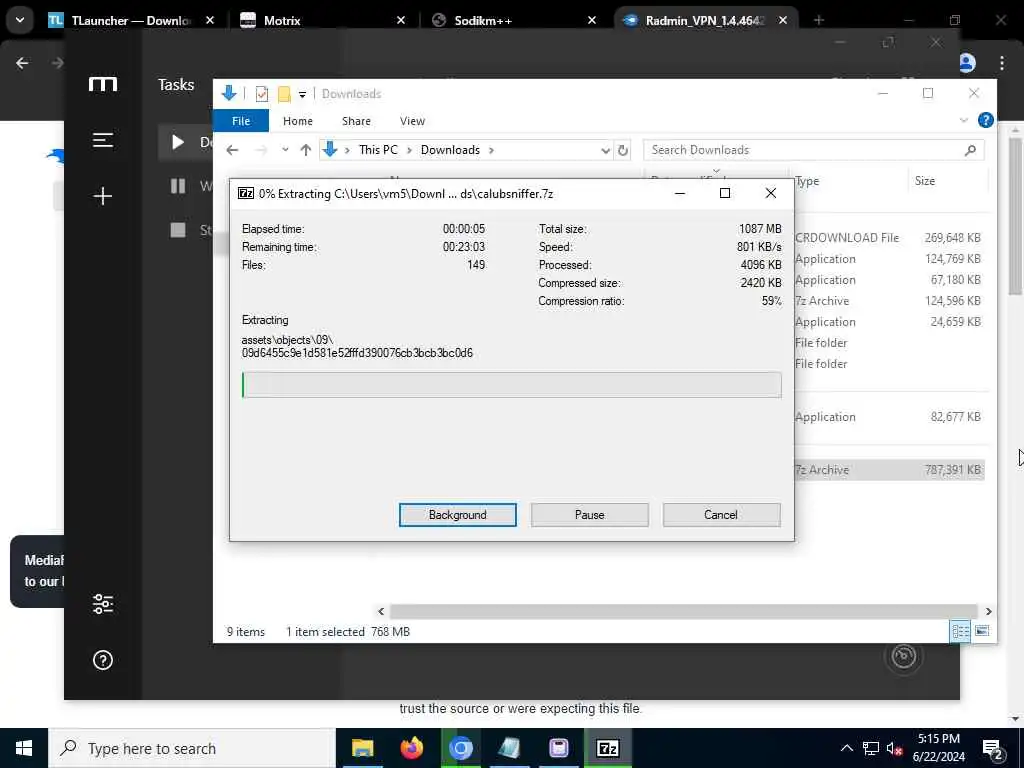Screen dimensions: 1024x768
Task: Add new task in Motrix
Action: point(103,196)
